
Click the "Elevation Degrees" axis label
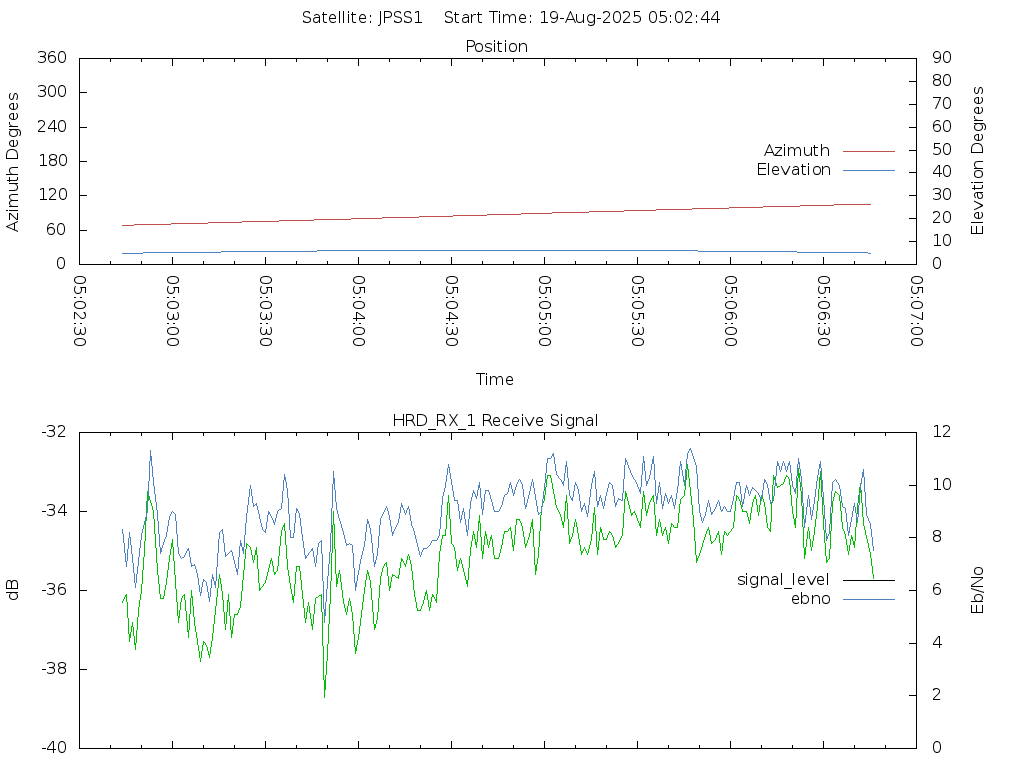[977, 161]
